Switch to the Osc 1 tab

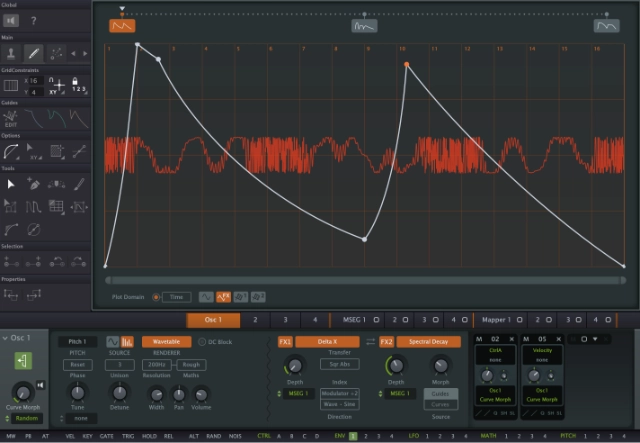click(213, 320)
